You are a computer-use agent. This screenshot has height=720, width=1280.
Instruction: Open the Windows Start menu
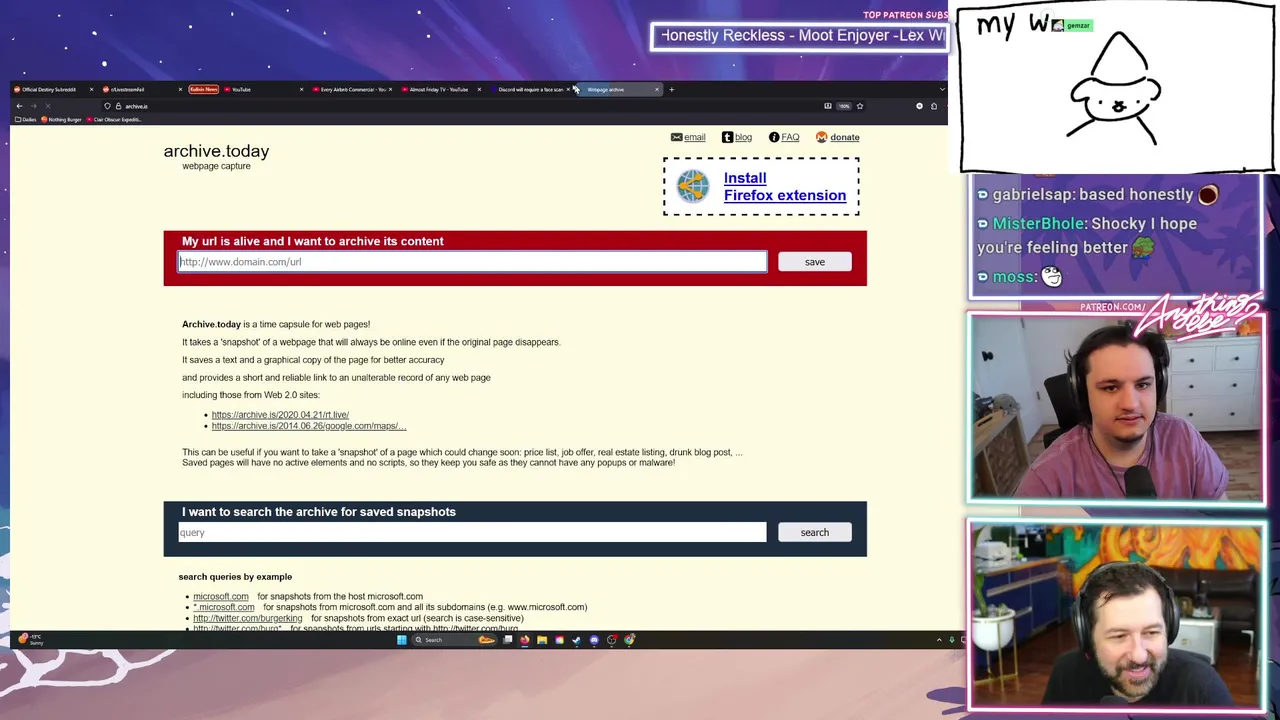(402, 640)
